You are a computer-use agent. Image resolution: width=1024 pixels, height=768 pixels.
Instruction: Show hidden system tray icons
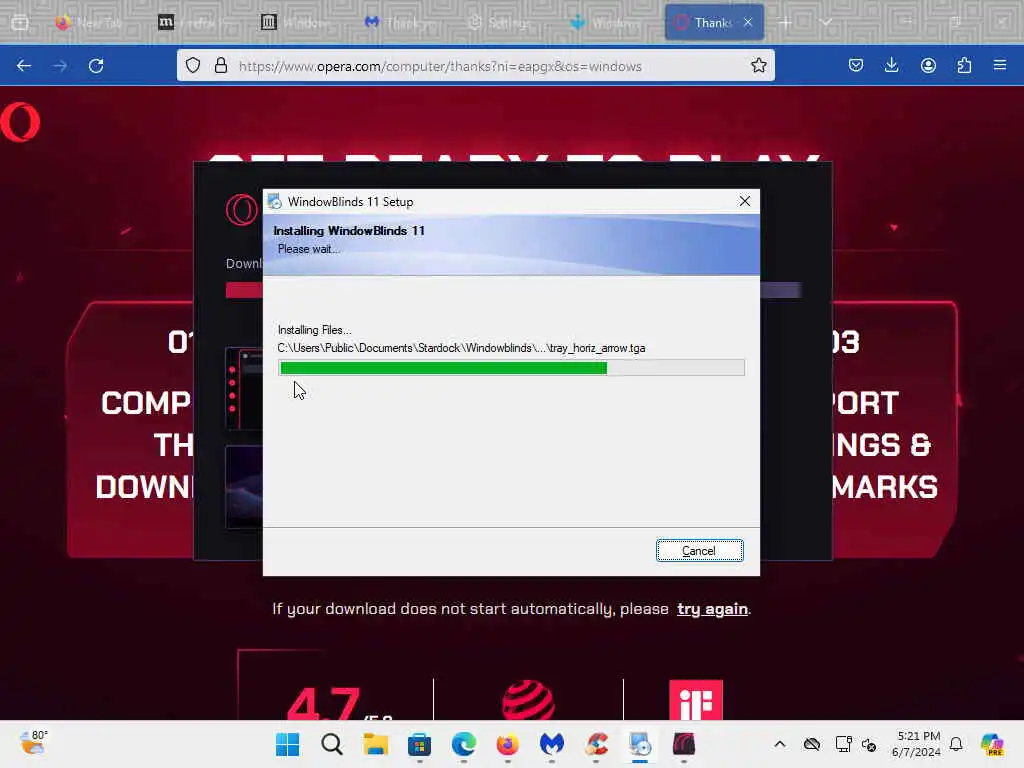pyautogui.click(x=780, y=744)
